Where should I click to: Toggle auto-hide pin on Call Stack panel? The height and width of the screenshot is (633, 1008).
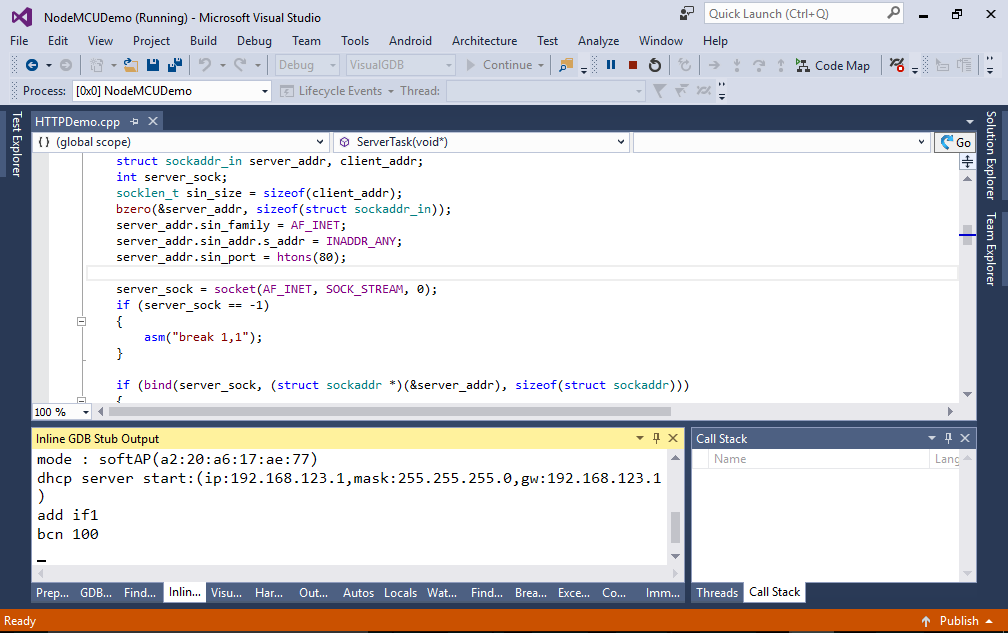click(948, 438)
